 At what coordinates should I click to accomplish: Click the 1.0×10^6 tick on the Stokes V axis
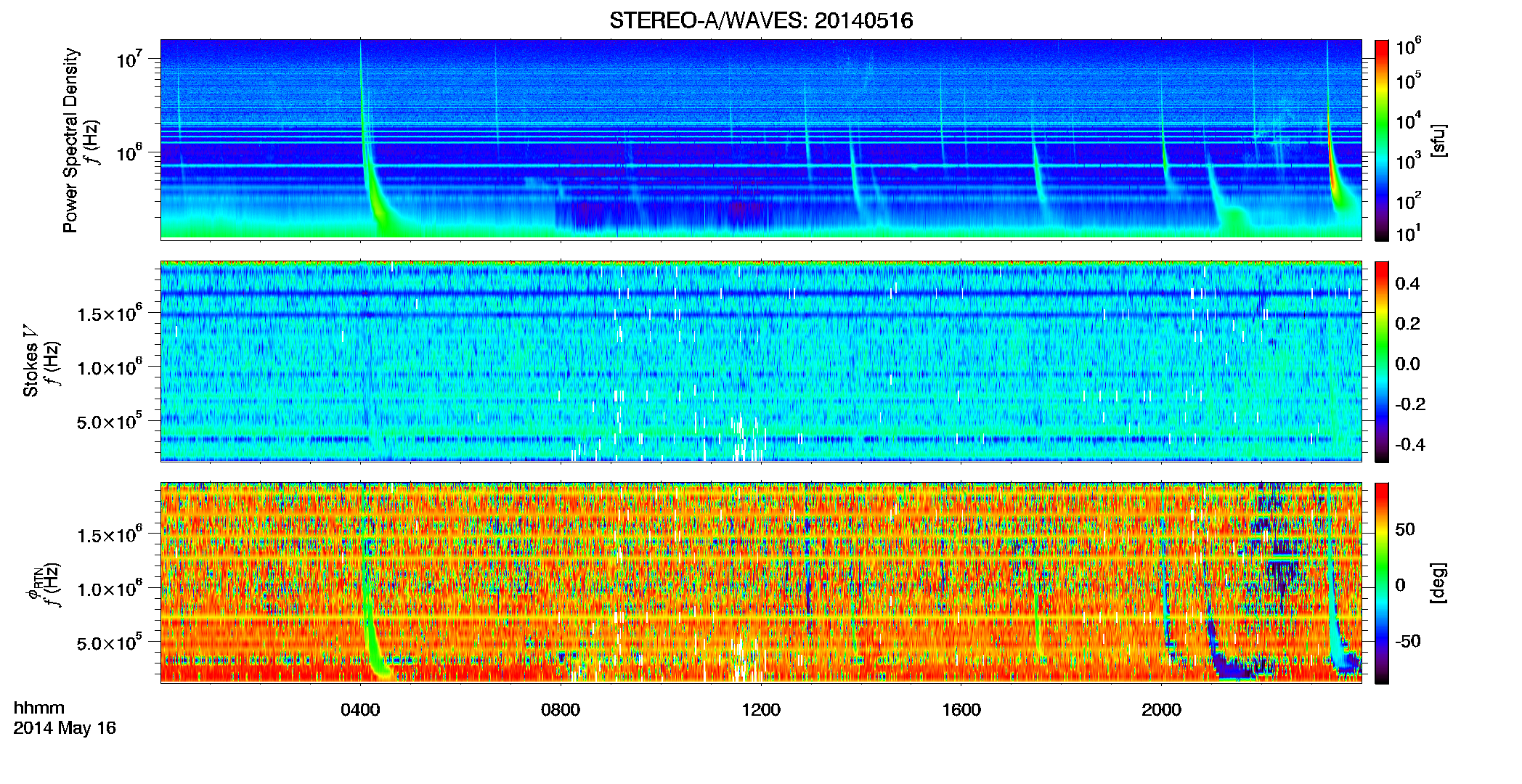(110, 367)
